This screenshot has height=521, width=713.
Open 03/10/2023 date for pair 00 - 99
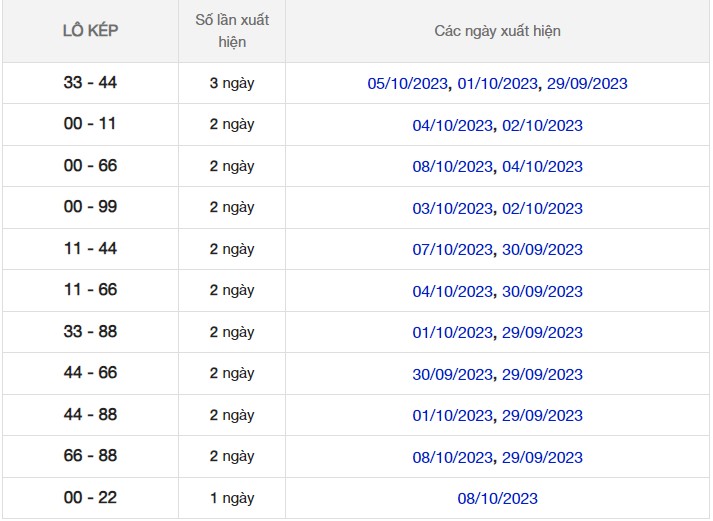click(453, 209)
